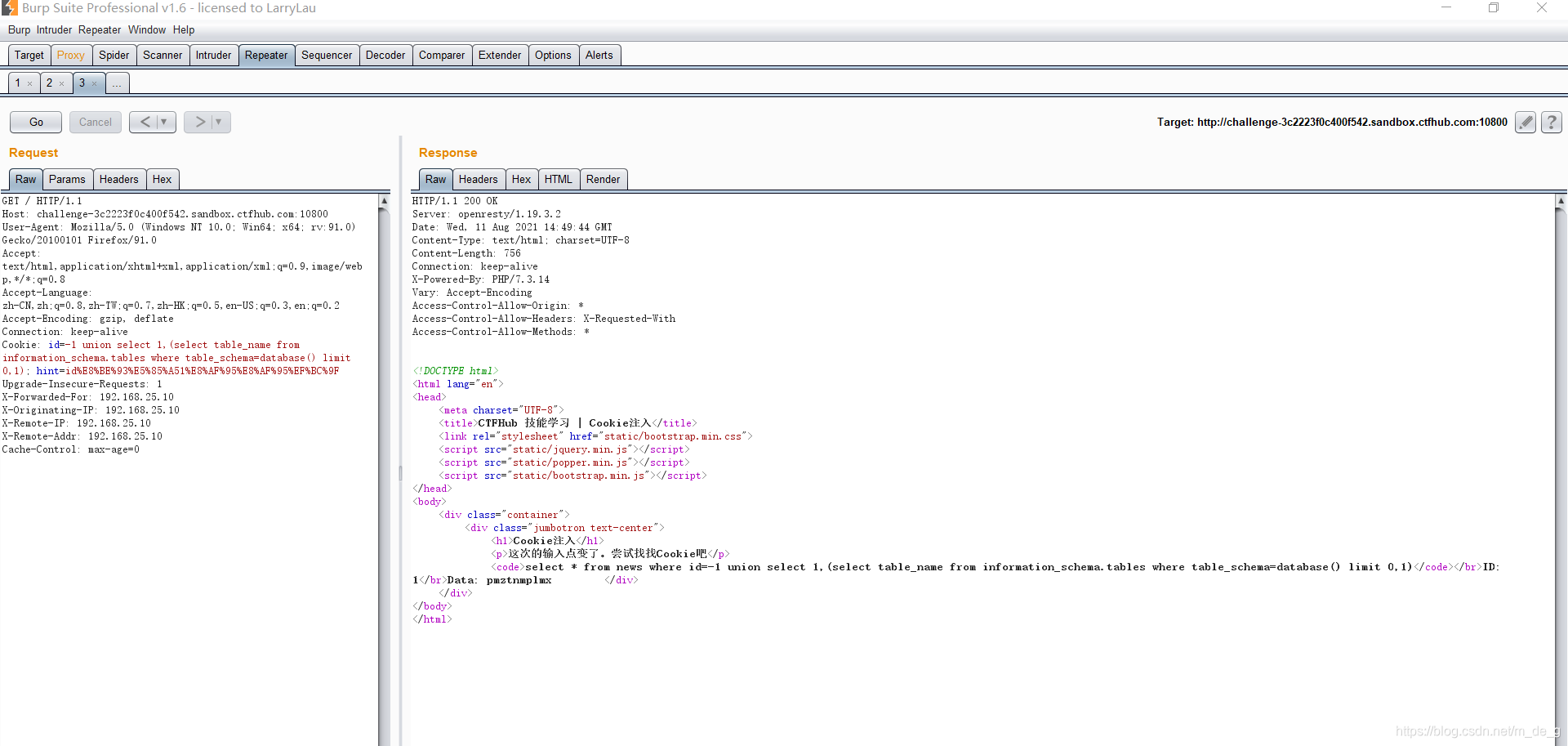
Task: Go back to previous request in history
Action: pyautogui.click(x=145, y=122)
